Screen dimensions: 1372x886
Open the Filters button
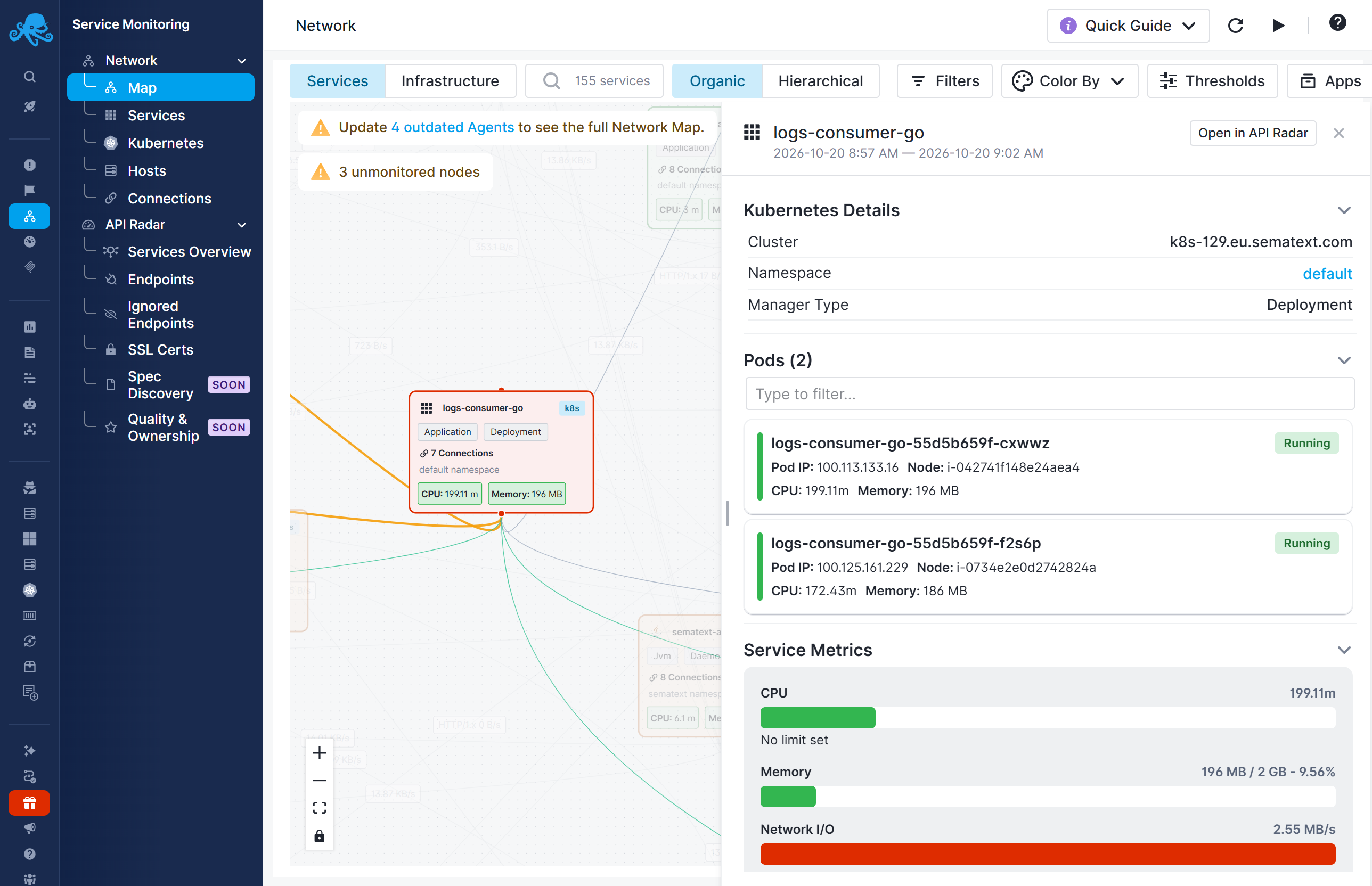coord(944,81)
